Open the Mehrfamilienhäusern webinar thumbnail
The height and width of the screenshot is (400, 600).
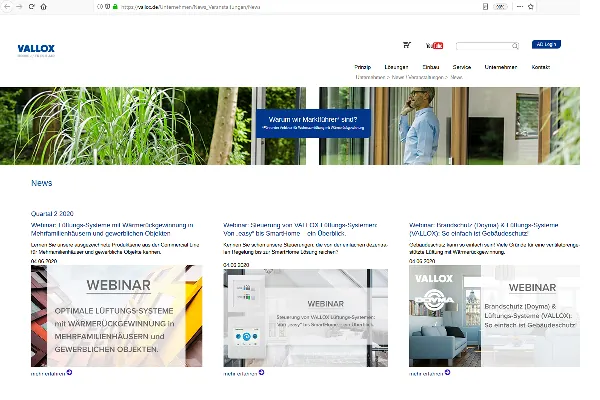click(113, 315)
